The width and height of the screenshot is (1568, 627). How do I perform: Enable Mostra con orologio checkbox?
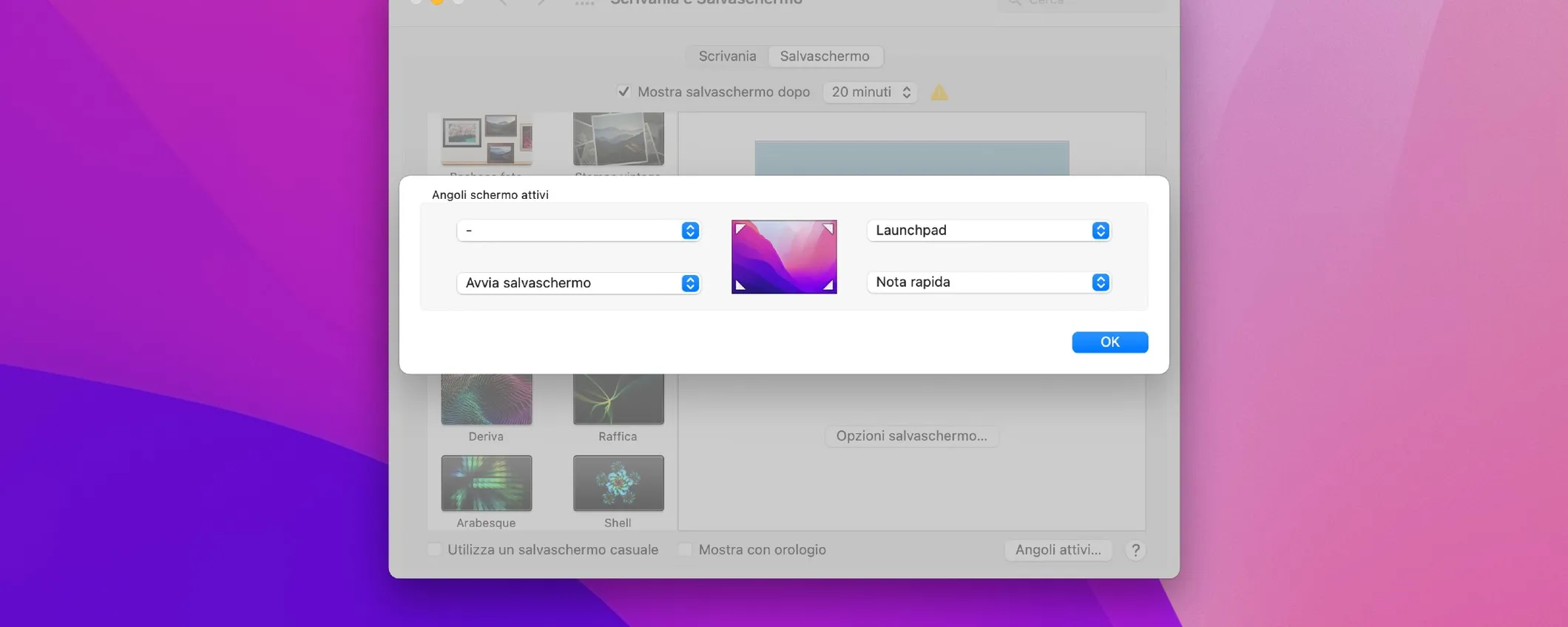click(x=685, y=549)
